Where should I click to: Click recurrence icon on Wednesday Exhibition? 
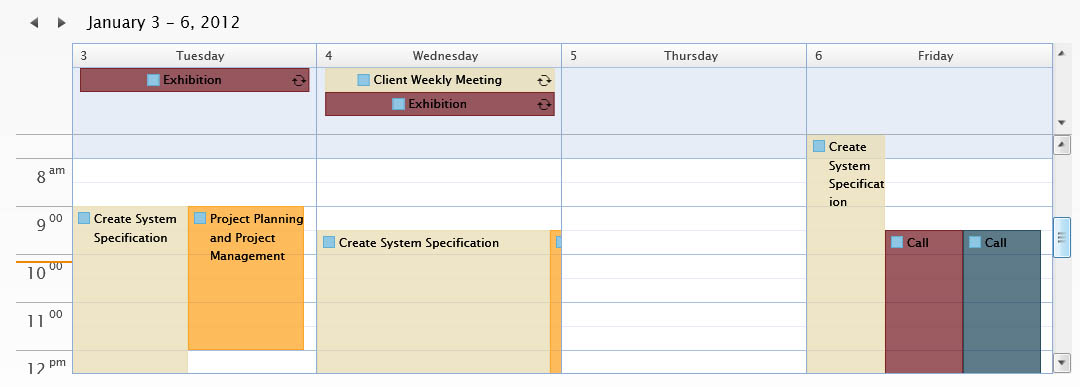click(544, 105)
